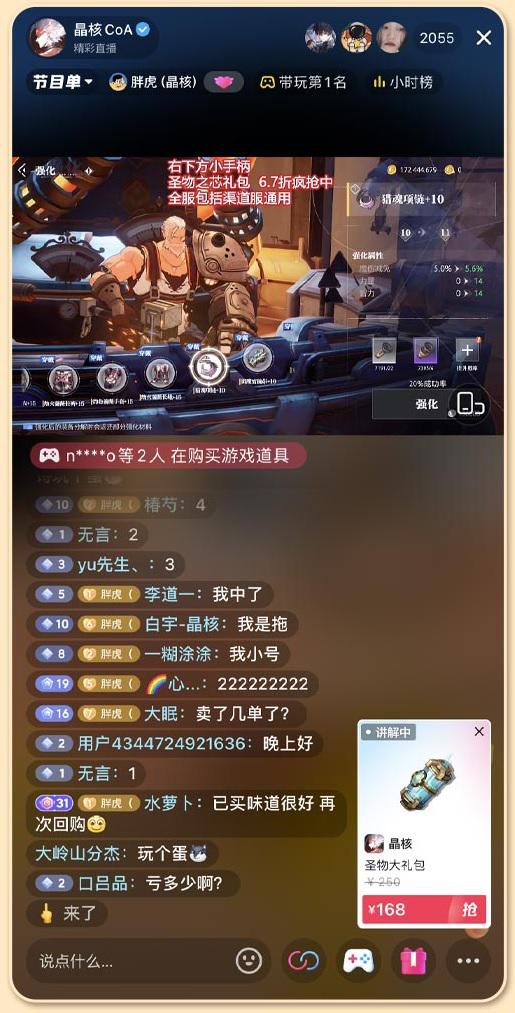The height and width of the screenshot is (1013, 515).
Task: Open the gift box icon
Action: point(414,961)
